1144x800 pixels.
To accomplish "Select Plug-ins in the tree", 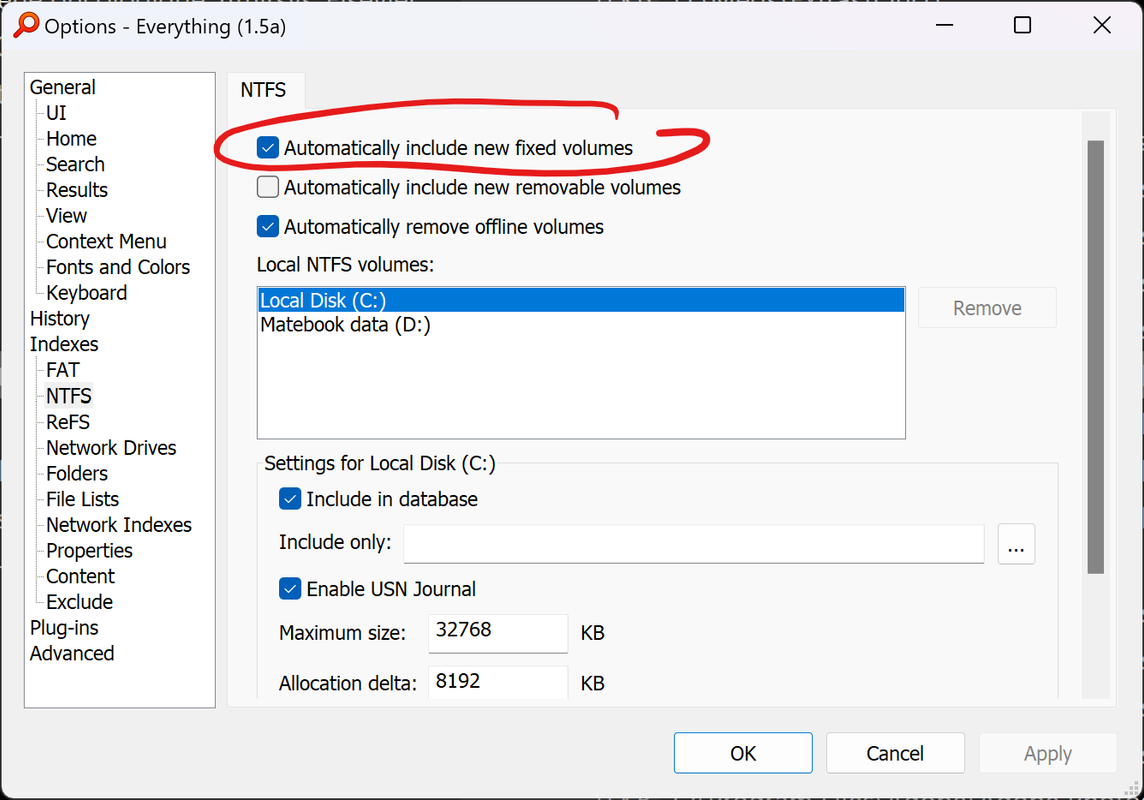I will click(64, 628).
